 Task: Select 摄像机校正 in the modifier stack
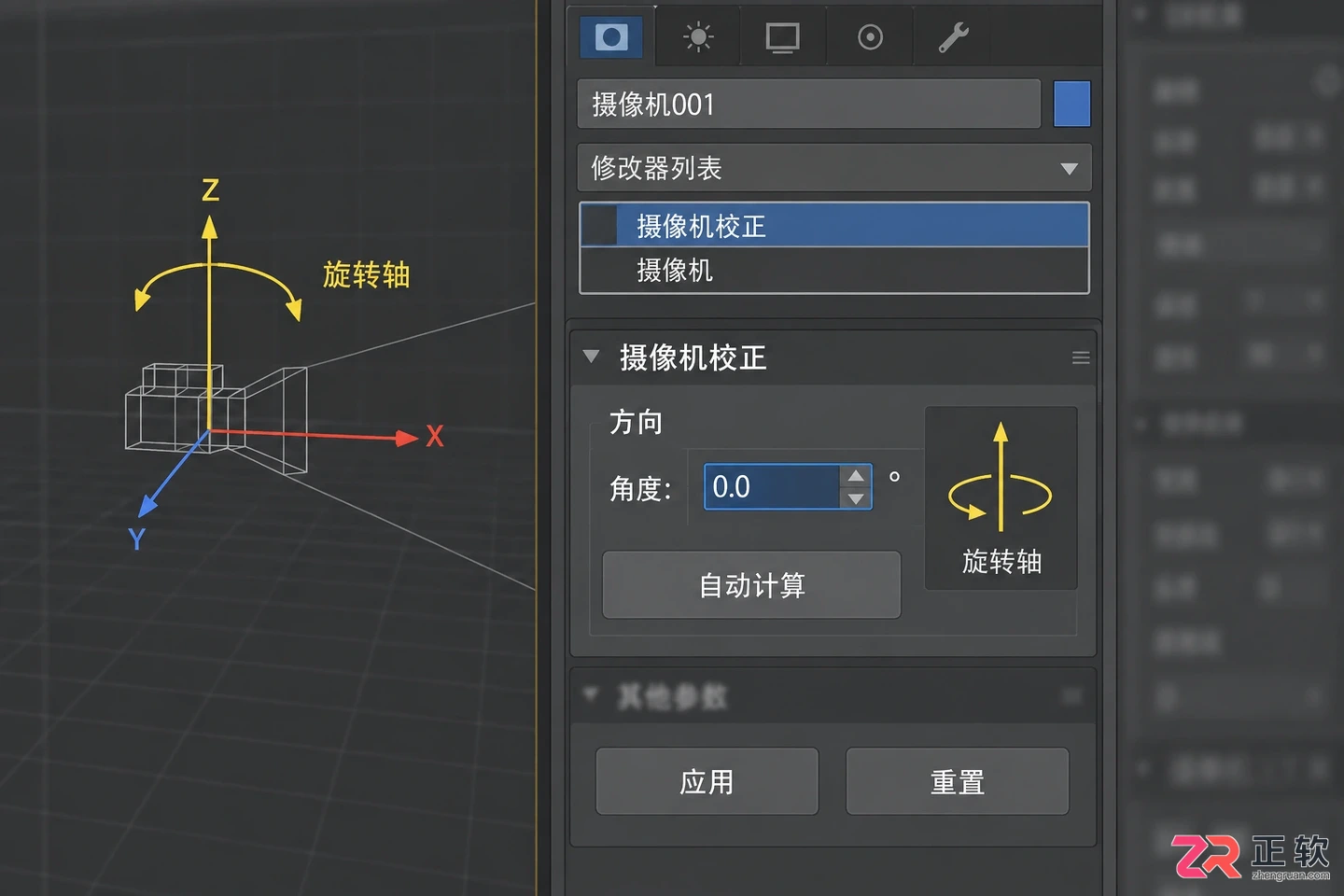click(834, 226)
